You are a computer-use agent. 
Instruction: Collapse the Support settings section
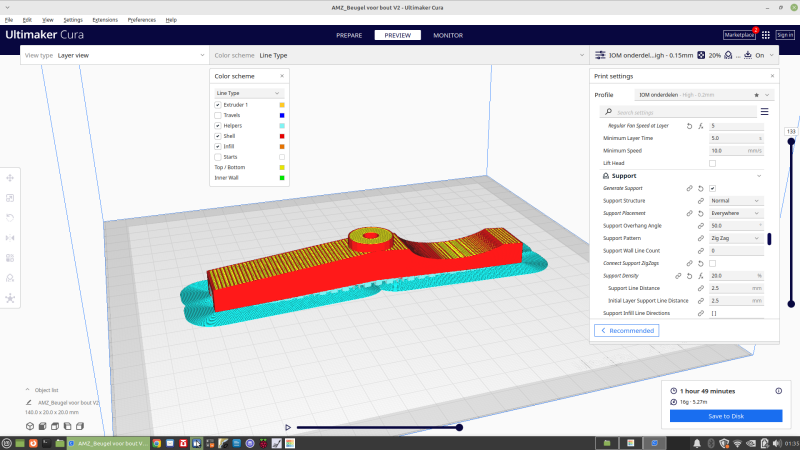[759, 175]
